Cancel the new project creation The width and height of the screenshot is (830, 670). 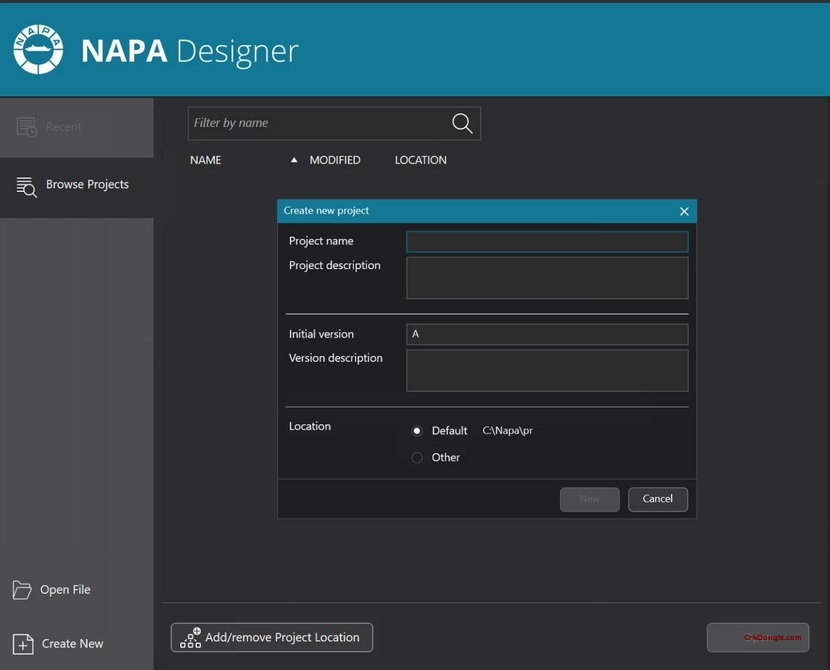pyautogui.click(x=657, y=499)
